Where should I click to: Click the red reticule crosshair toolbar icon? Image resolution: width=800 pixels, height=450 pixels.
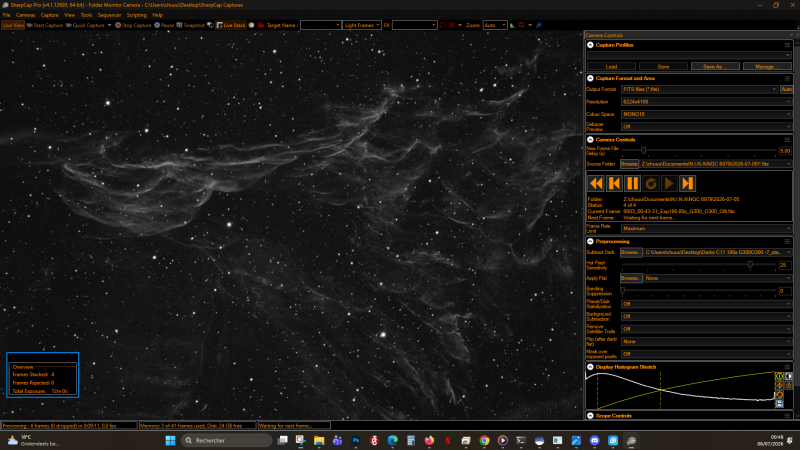coord(452,25)
